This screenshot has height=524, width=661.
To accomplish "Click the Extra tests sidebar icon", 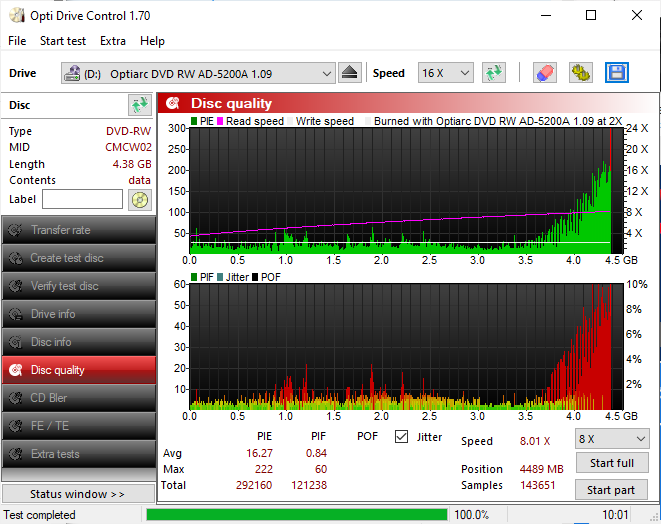I will tap(16, 454).
